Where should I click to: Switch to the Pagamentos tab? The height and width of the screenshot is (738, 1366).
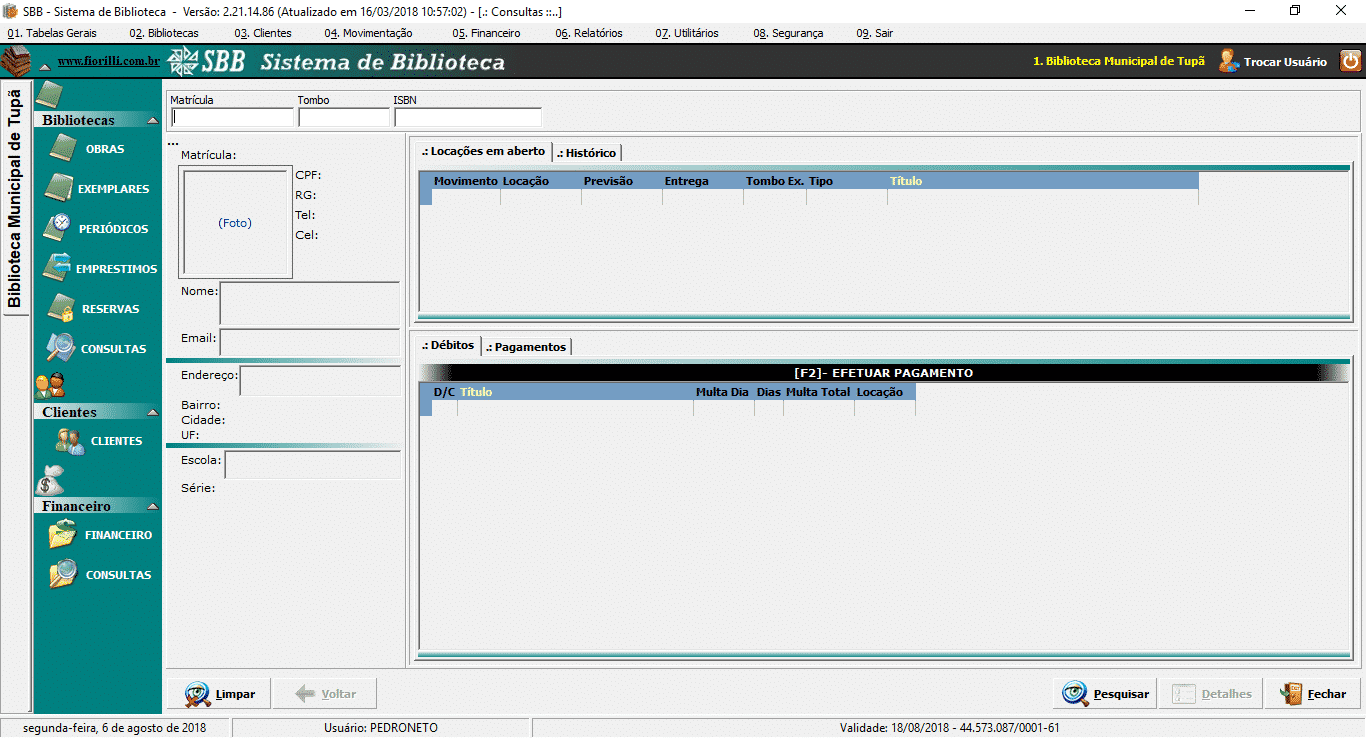pyautogui.click(x=528, y=347)
